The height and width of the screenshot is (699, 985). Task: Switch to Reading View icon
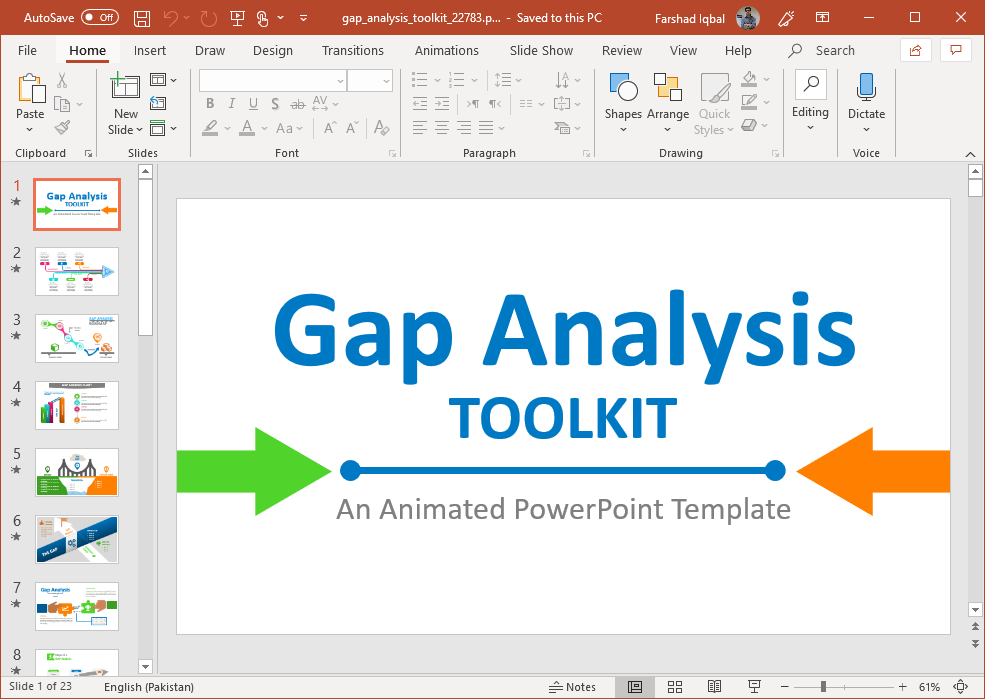[714, 687]
